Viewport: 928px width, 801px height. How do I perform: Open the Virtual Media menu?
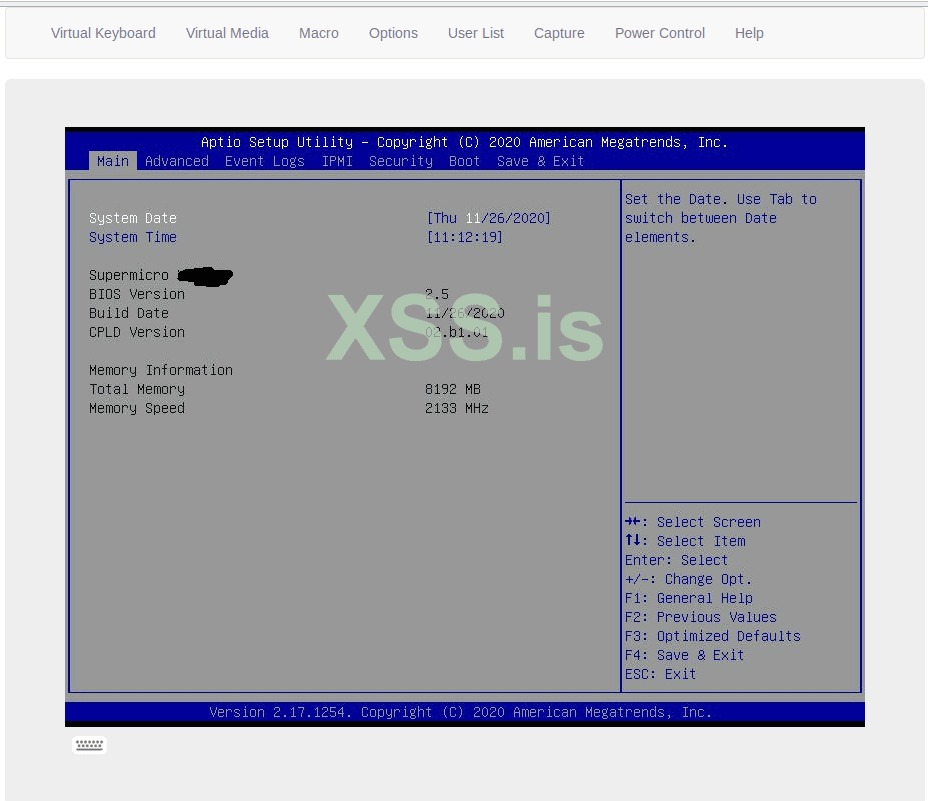pos(227,33)
